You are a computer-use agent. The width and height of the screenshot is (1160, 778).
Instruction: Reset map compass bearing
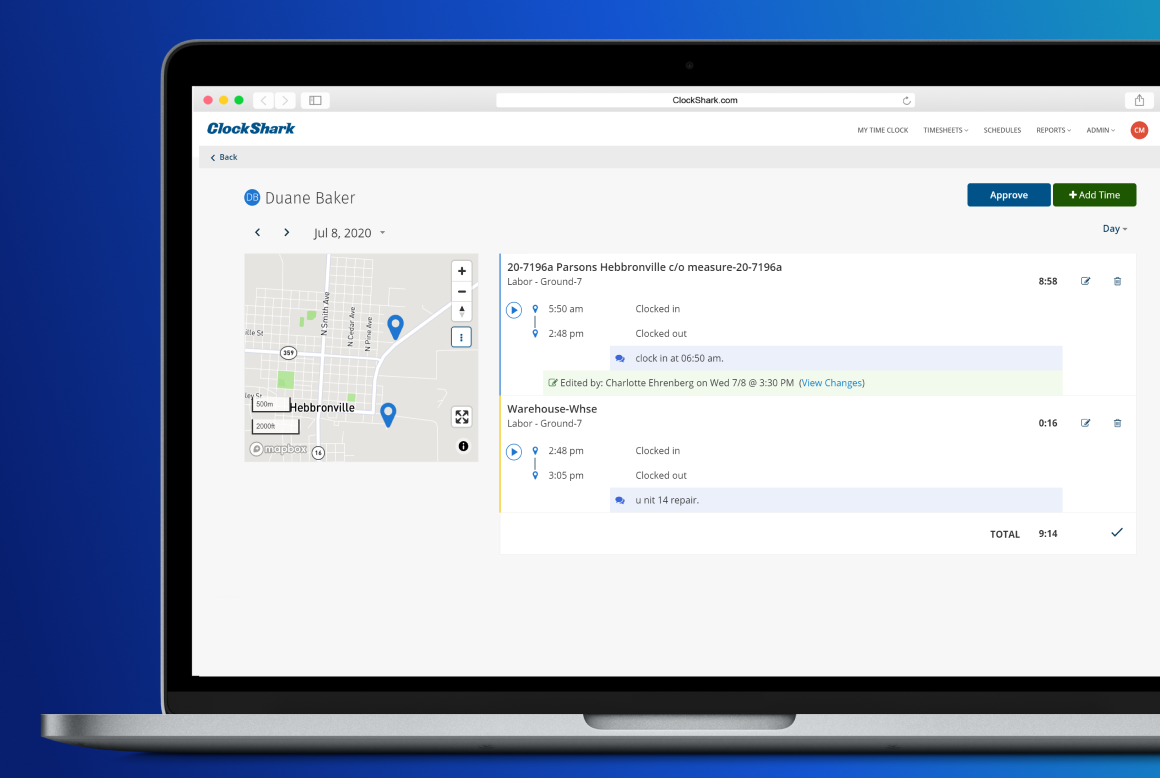tap(462, 311)
